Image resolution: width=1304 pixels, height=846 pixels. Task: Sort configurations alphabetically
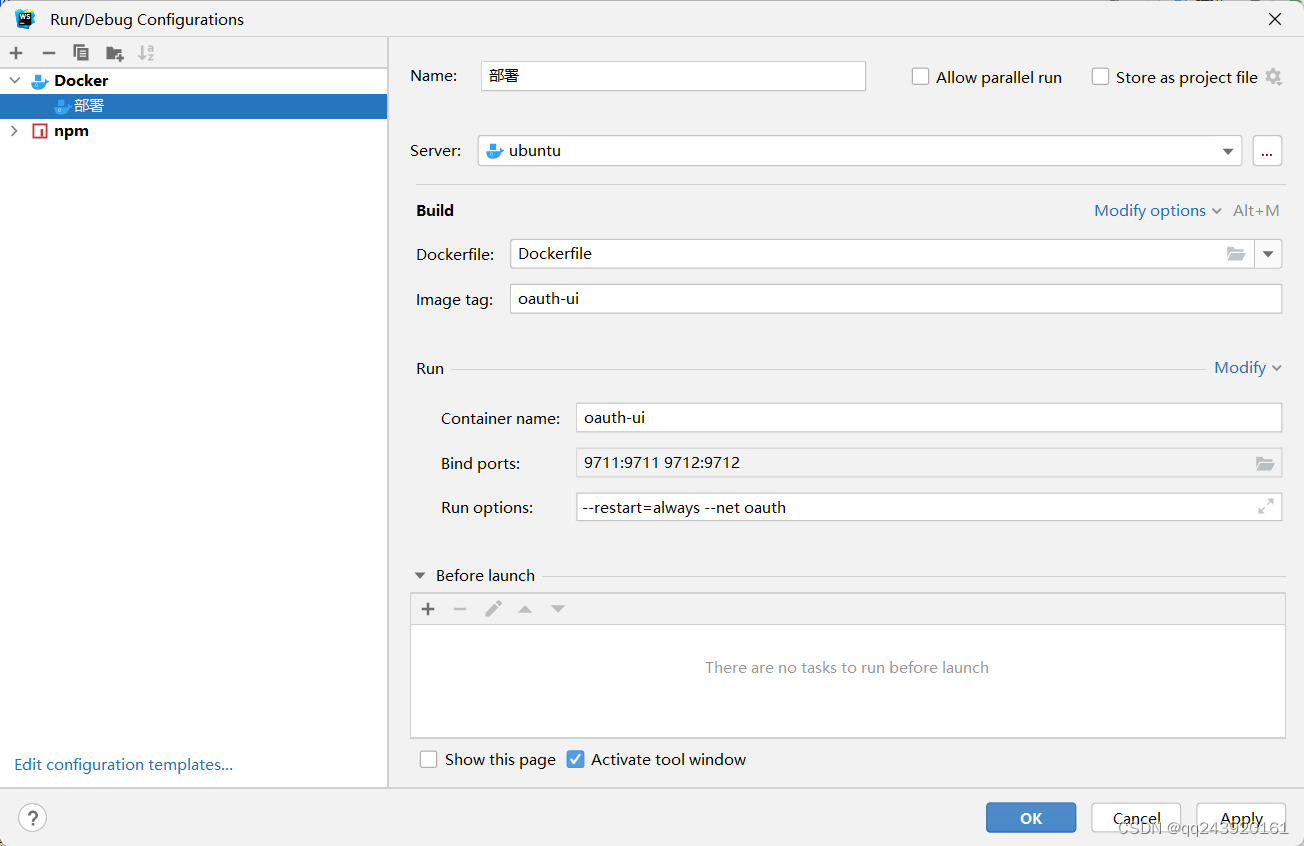[145, 52]
